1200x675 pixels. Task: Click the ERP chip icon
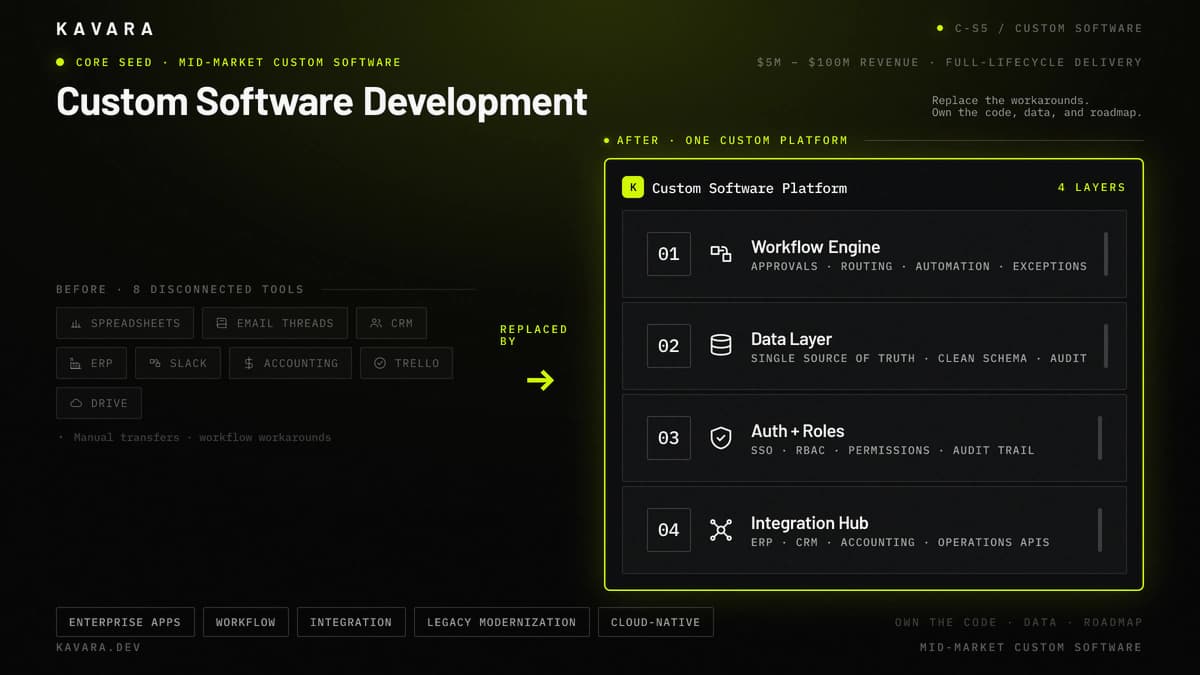(76, 363)
